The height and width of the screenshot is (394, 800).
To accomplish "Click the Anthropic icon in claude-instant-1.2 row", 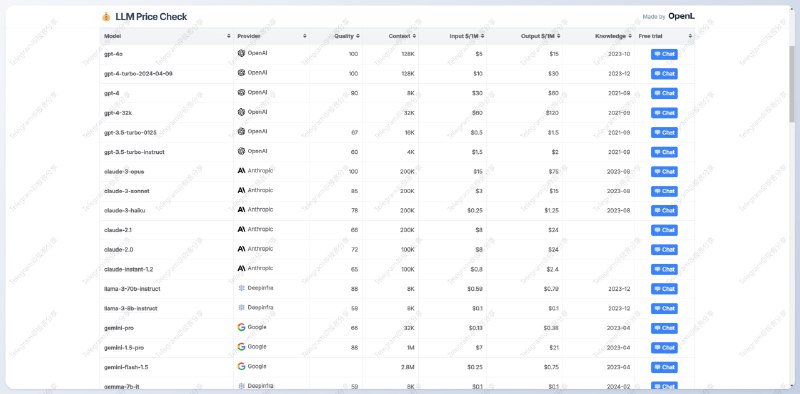I will coord(241,268).
